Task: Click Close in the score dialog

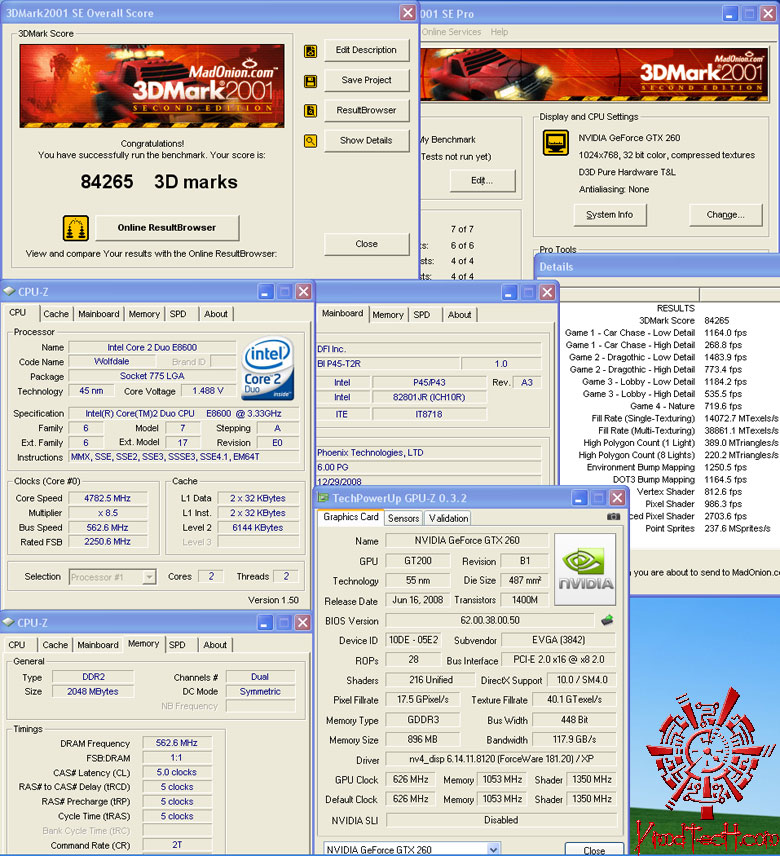Action: (x=366, y=244)
